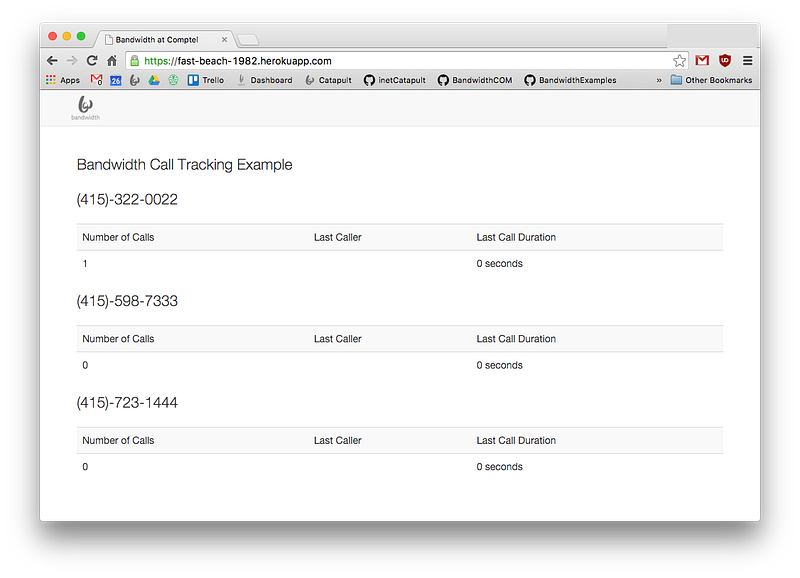
Task: Click the Bandwidth Call Tracking Example heading
Action: 184,165
